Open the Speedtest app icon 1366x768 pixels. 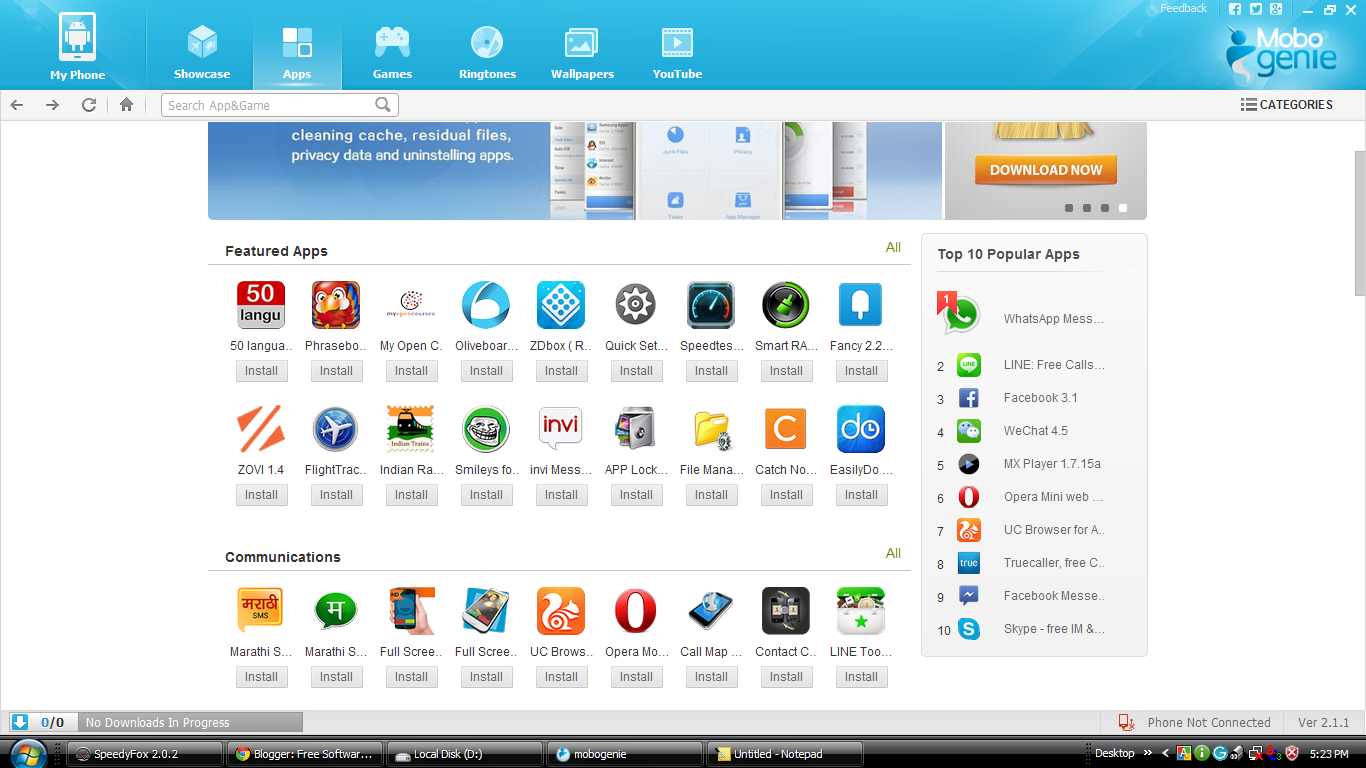pos(711,305)
